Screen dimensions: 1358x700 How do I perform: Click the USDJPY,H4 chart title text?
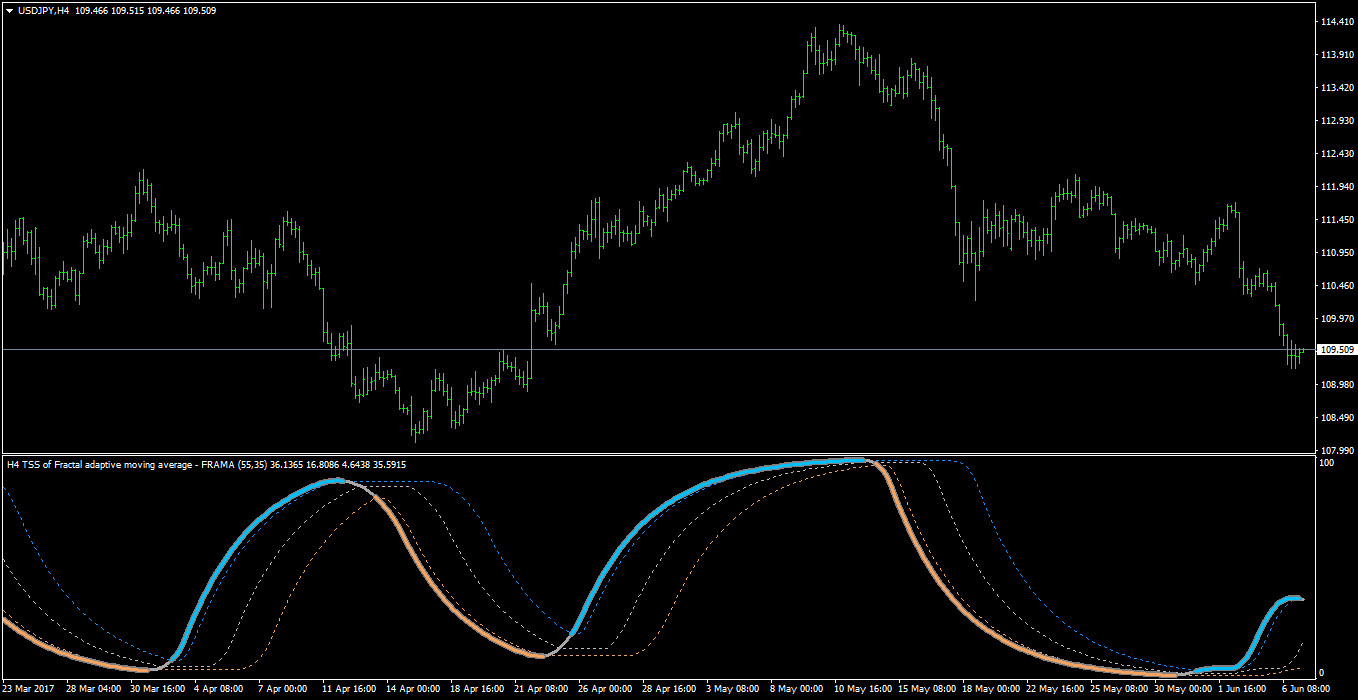(x=43, y=10)
